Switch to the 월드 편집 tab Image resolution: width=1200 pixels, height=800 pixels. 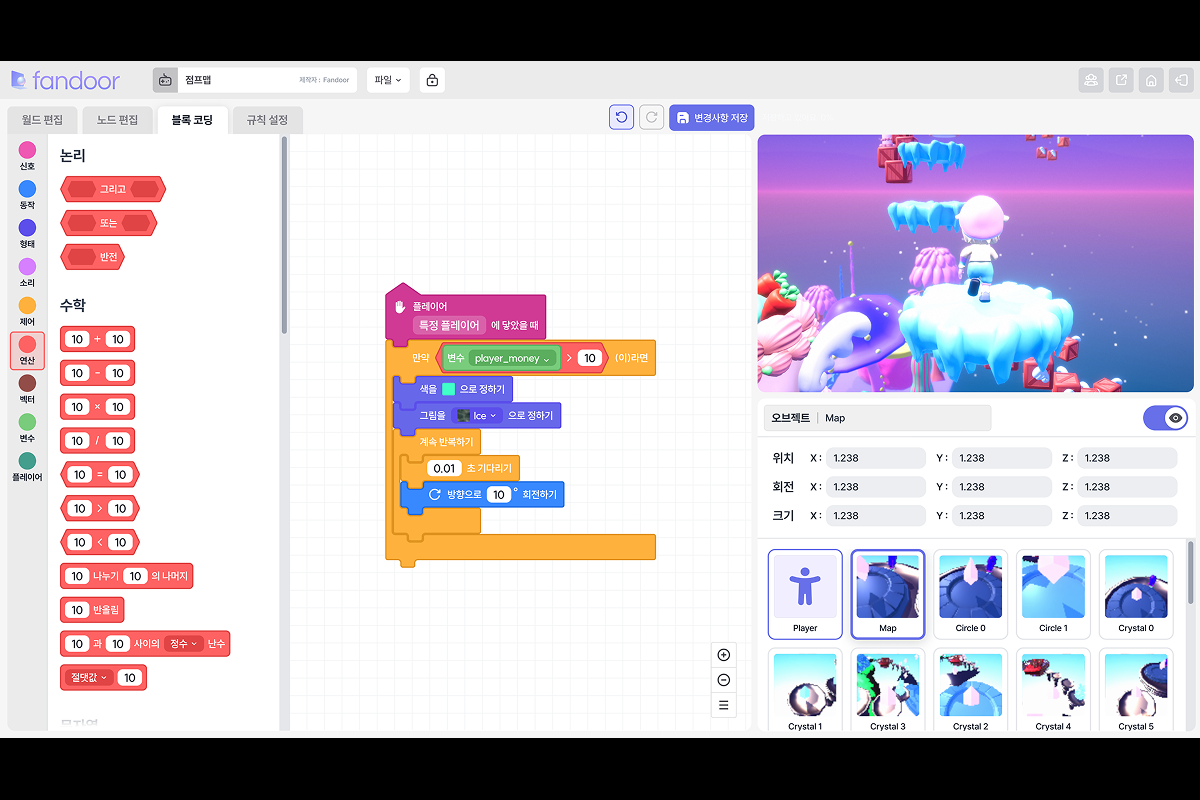coord(42,119)
